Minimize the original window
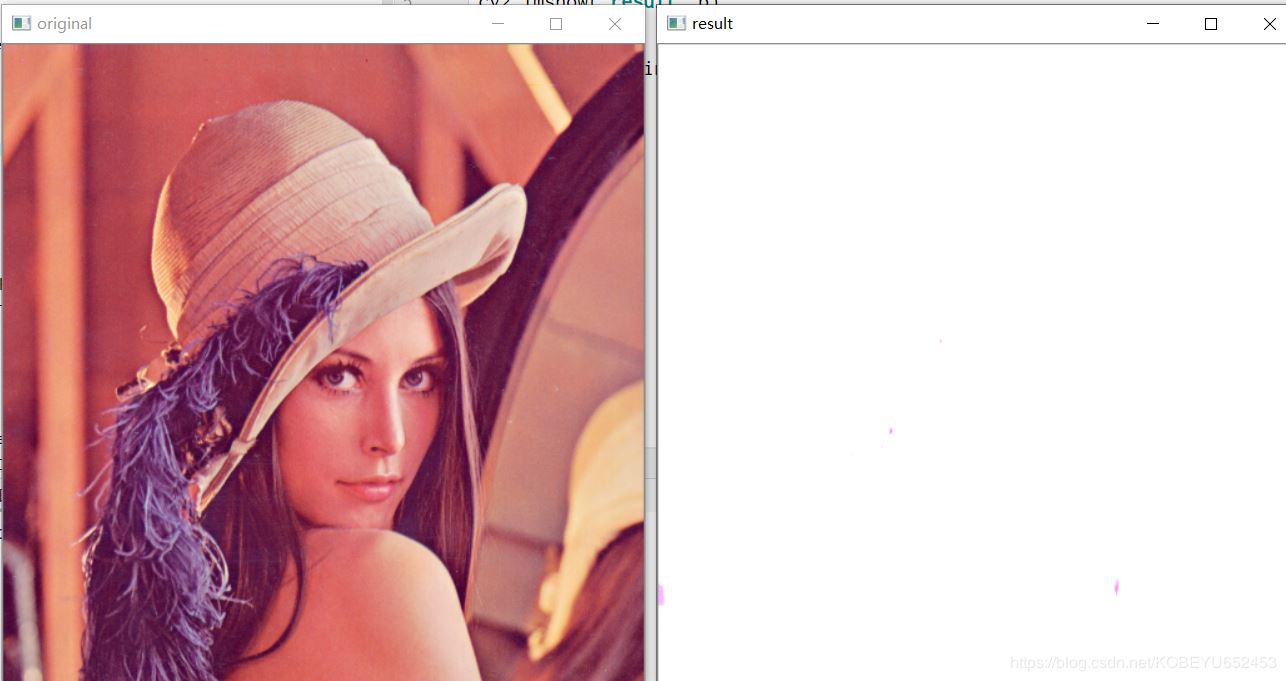 pyautogui.click(x=498, y=24)
